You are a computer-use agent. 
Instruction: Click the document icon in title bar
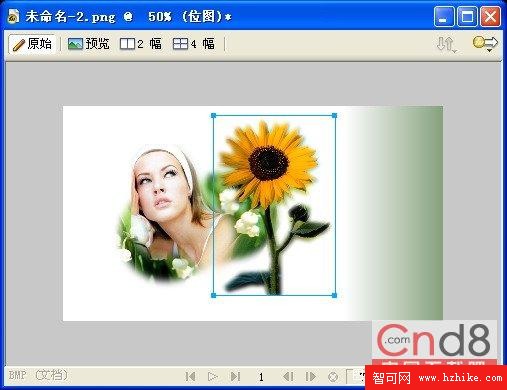13,16
